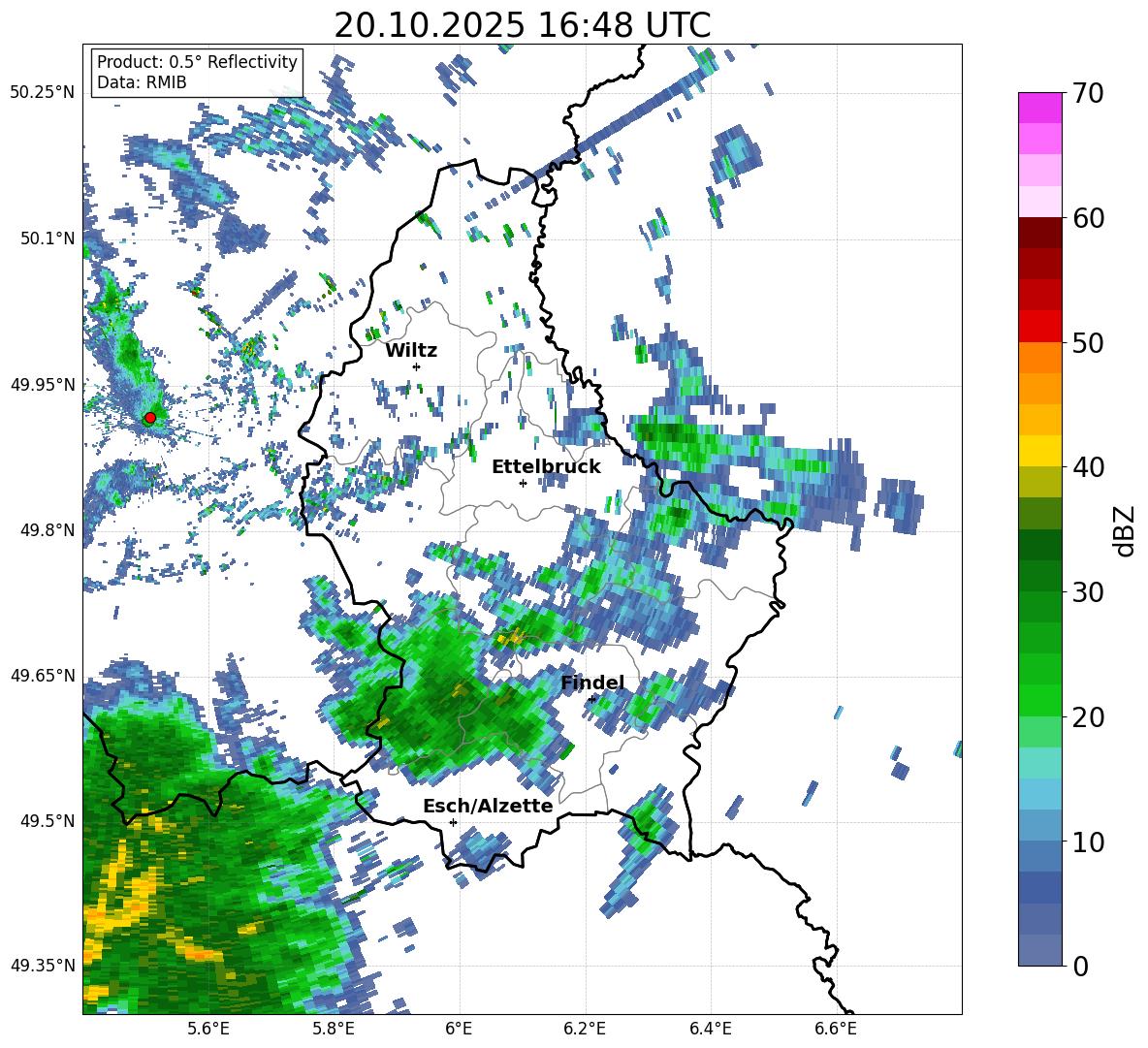Click the colorbar tick value 70
The width and height of the screenshot is (1148, 1048).
click(1089, 94)
